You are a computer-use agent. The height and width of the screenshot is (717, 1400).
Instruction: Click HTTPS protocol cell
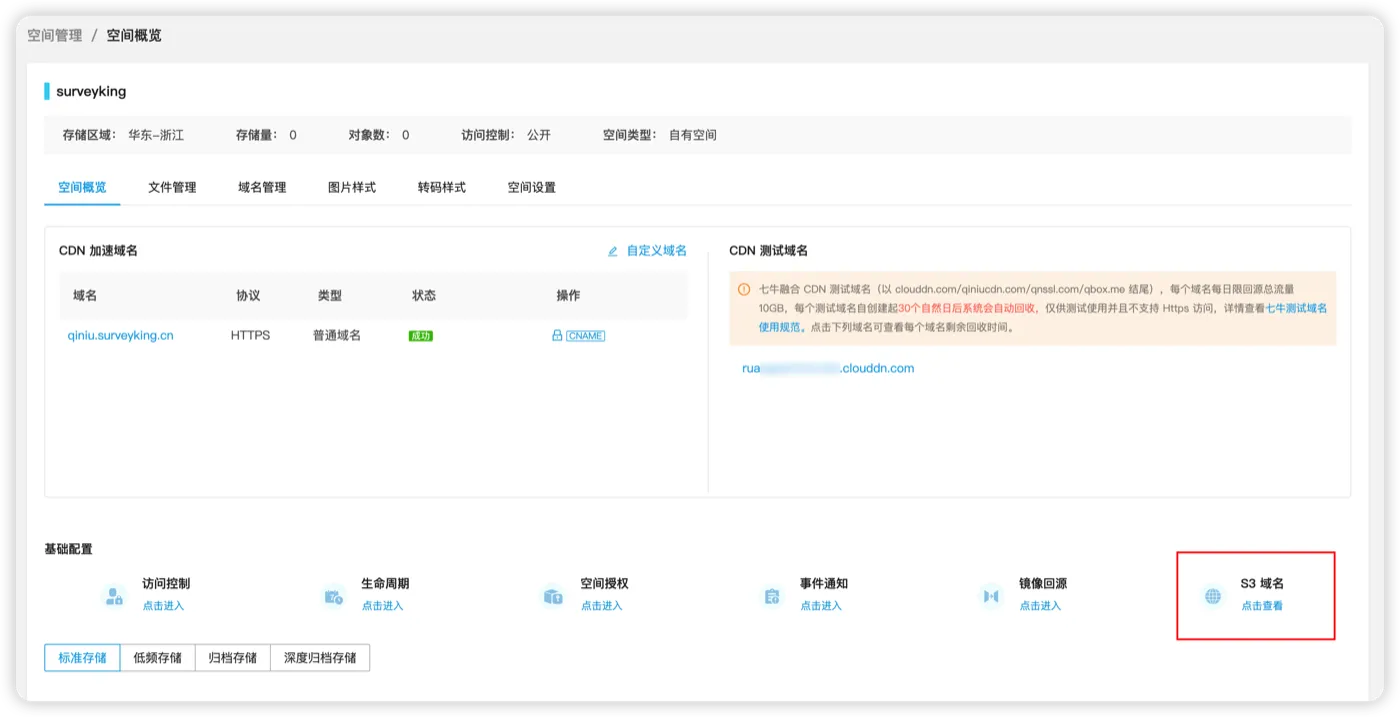point(251,335)
